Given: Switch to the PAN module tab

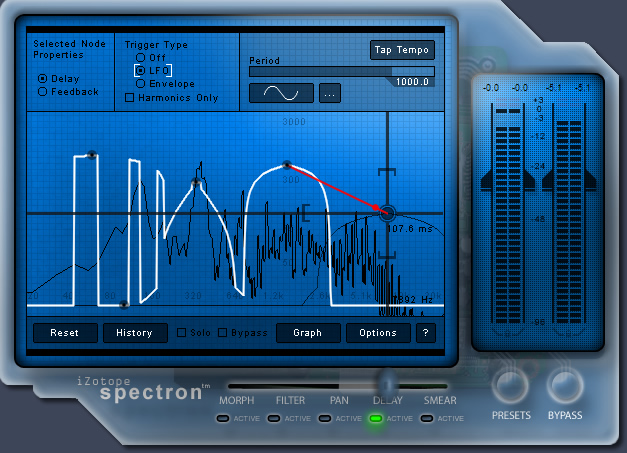Looking at the screenshot, I should point(339,400).
